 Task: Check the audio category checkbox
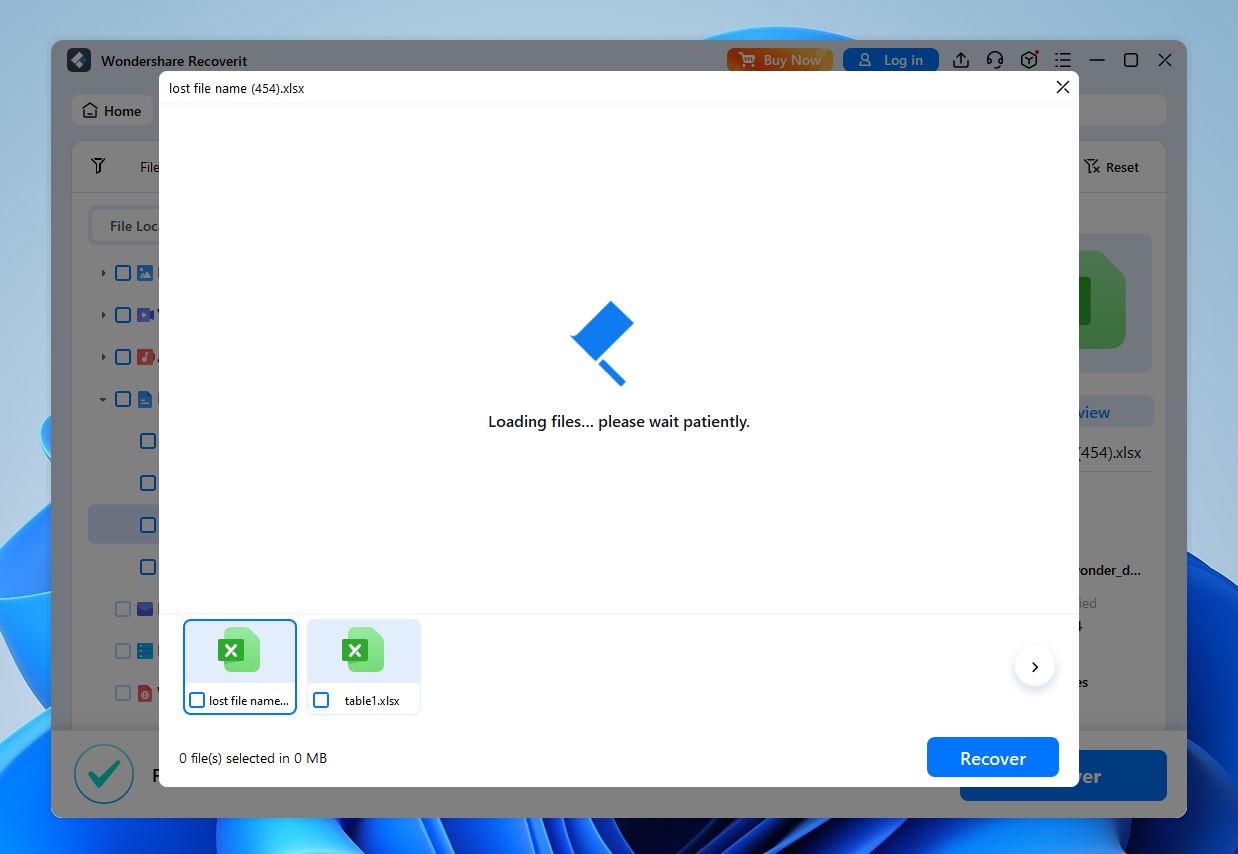(123, 357)
